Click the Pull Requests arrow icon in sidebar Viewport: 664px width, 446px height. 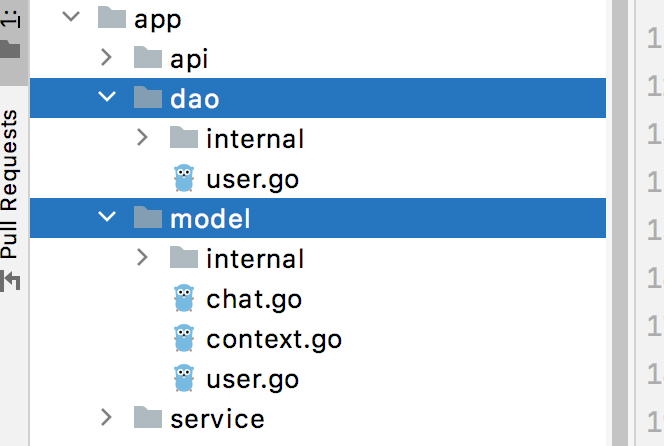(x=10, y=280)
